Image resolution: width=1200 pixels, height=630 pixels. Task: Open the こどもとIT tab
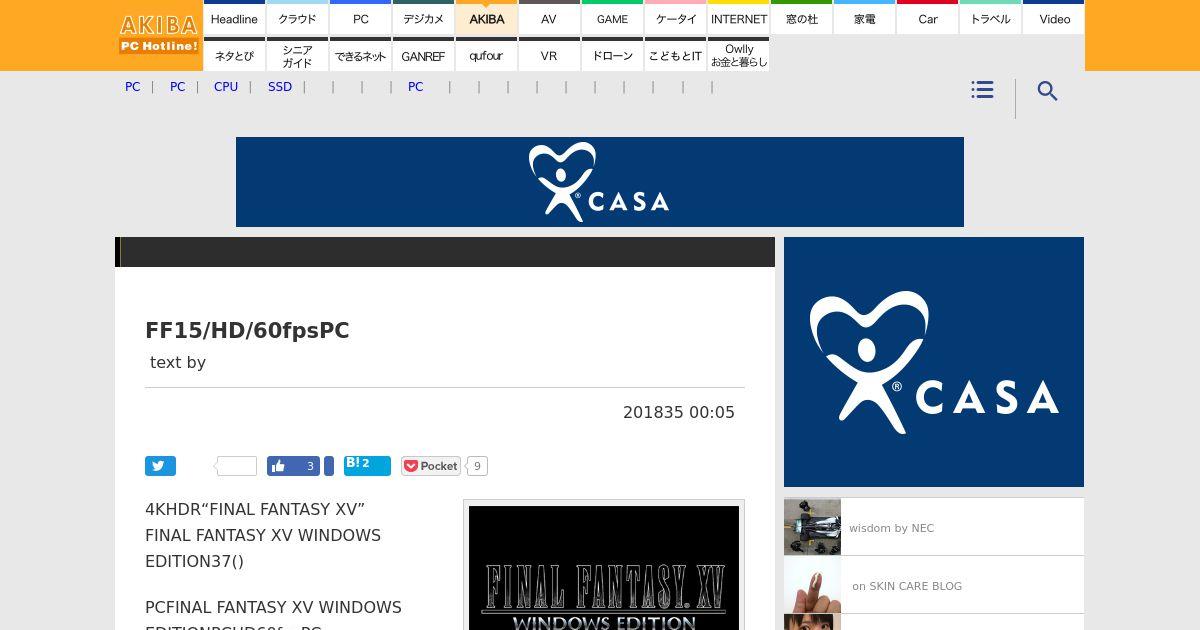675,55
